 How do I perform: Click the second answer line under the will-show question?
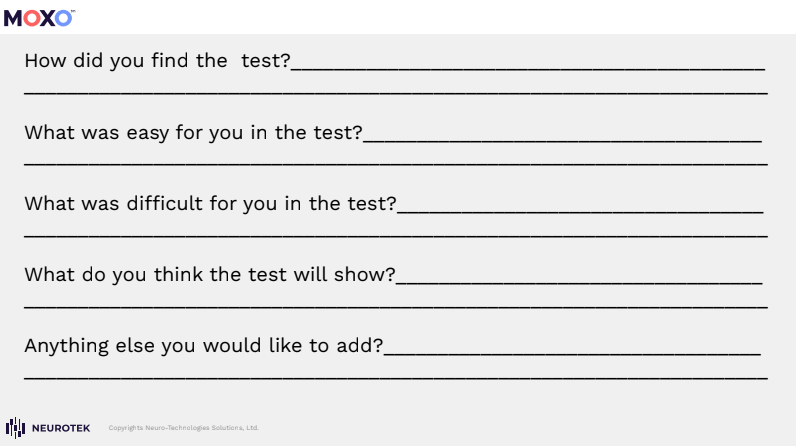395,305
